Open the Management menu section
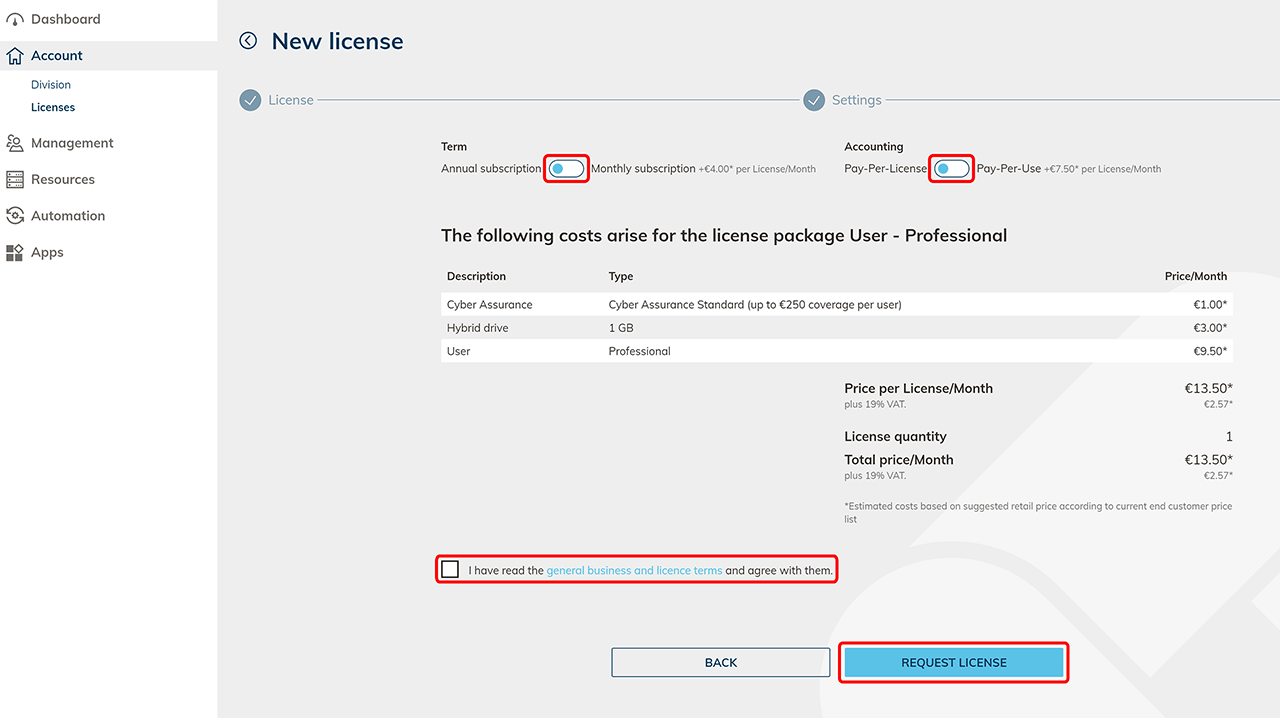 coord(72,143)
